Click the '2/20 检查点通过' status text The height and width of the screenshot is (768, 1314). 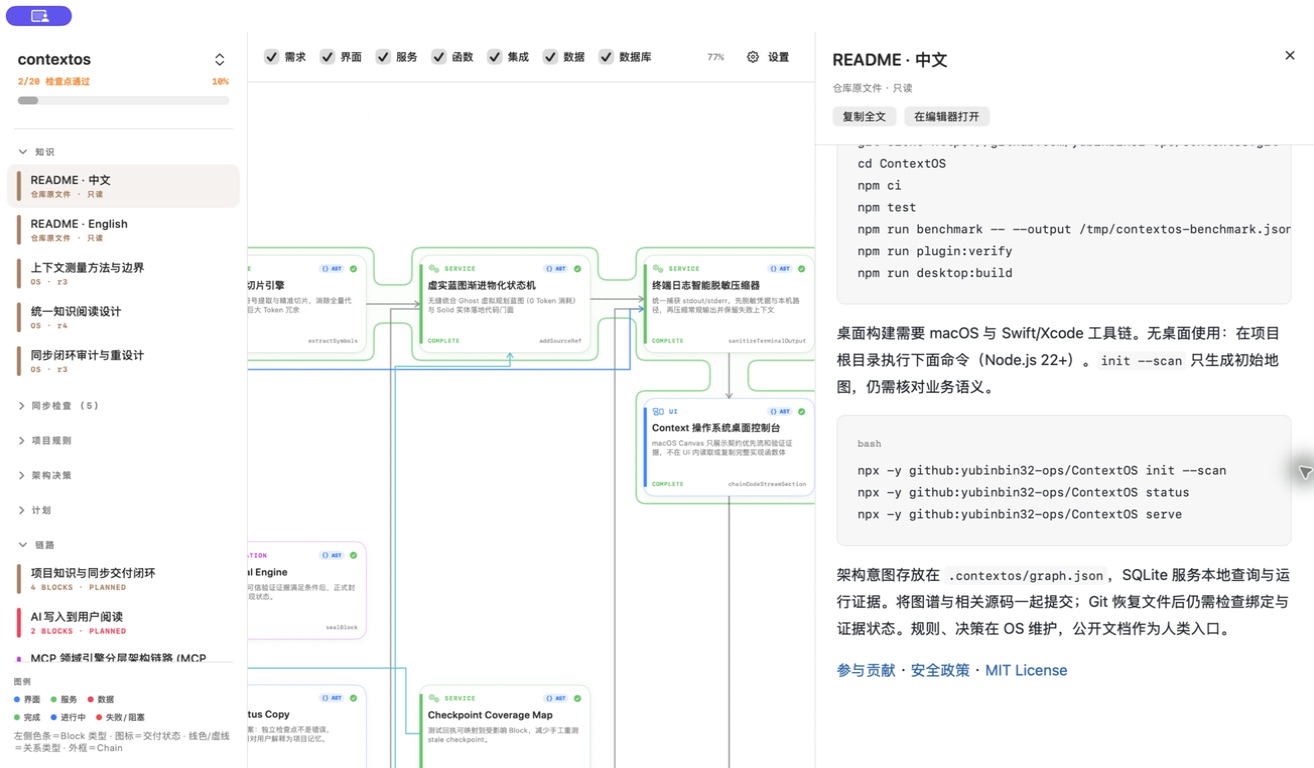54,82
